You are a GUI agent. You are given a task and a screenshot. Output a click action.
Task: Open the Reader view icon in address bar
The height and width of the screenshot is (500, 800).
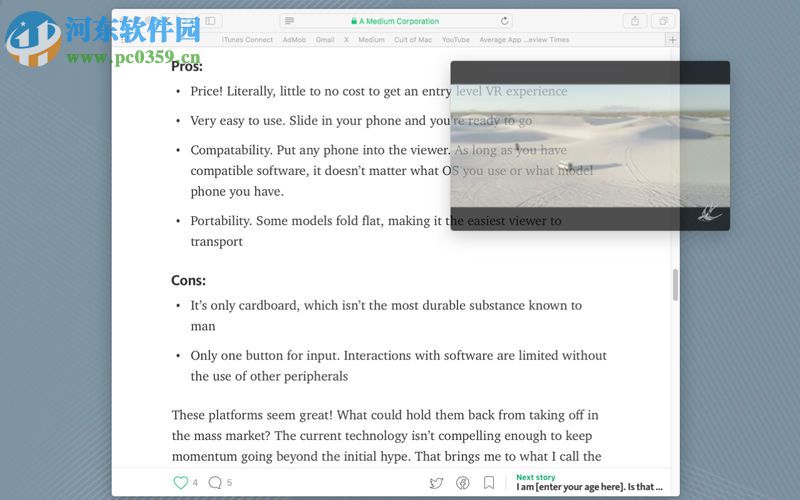(x=289, y=21)
